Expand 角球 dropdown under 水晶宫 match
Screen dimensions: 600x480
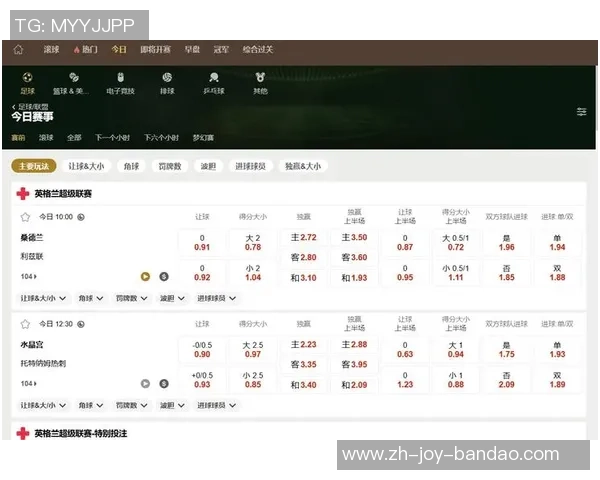click(91, 405)
